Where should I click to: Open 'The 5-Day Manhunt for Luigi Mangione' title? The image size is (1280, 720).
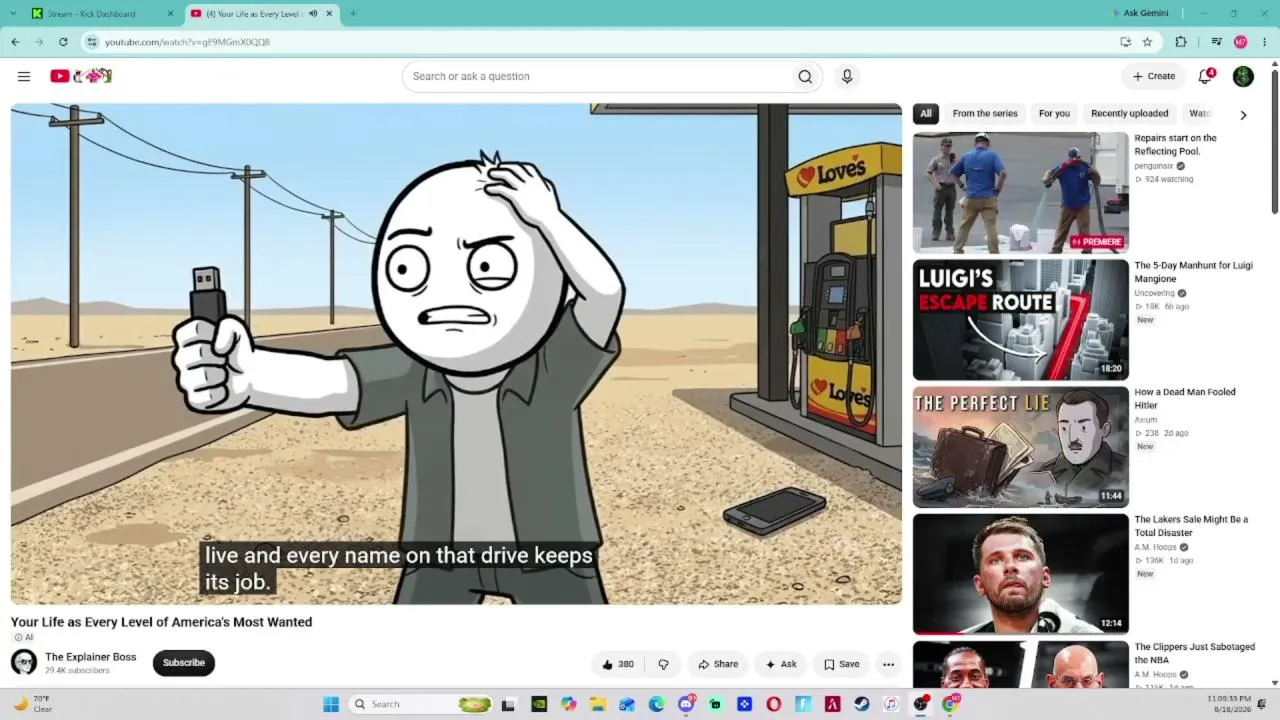coord(1194,272)
